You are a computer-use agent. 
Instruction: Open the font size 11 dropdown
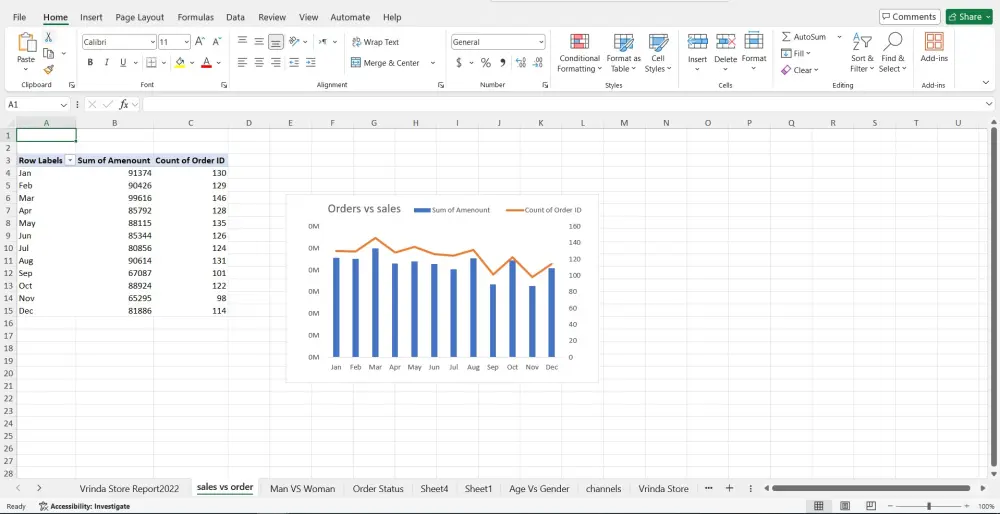tap(187, 42)
